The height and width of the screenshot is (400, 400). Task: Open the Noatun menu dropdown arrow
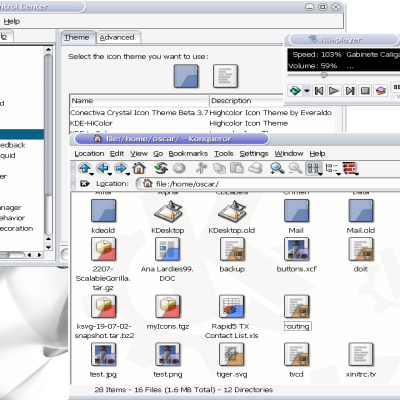pyautogui.click(x=307, y=91)
